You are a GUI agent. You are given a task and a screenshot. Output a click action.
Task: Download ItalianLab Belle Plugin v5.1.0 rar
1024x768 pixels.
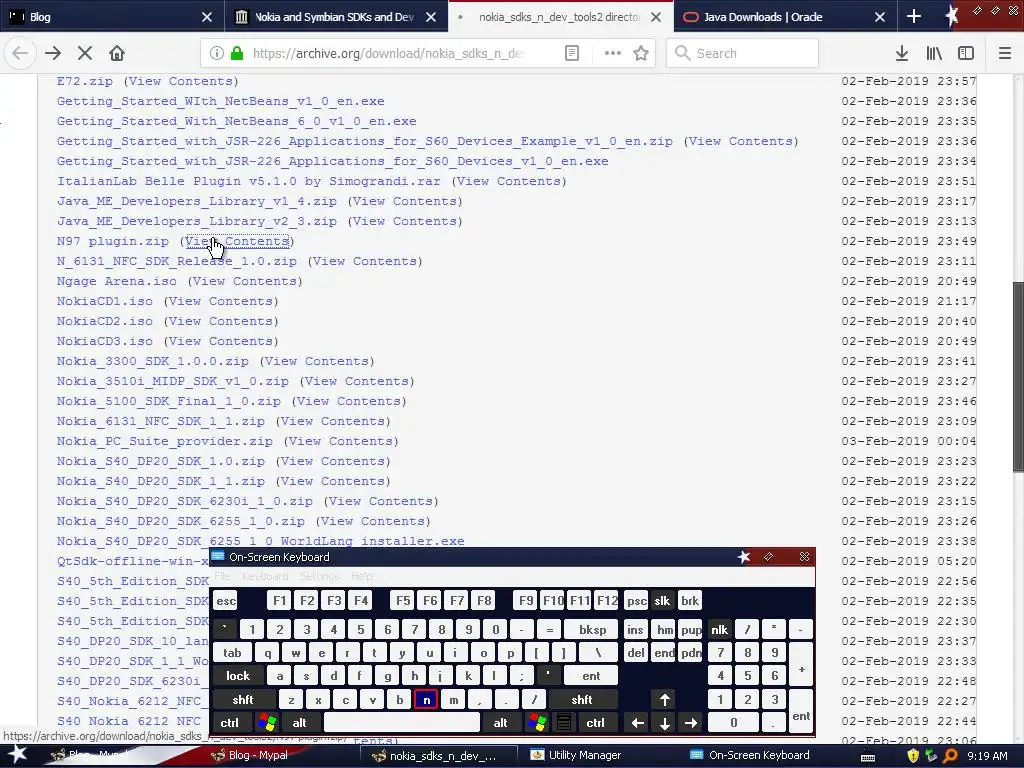tap(249, 181)
